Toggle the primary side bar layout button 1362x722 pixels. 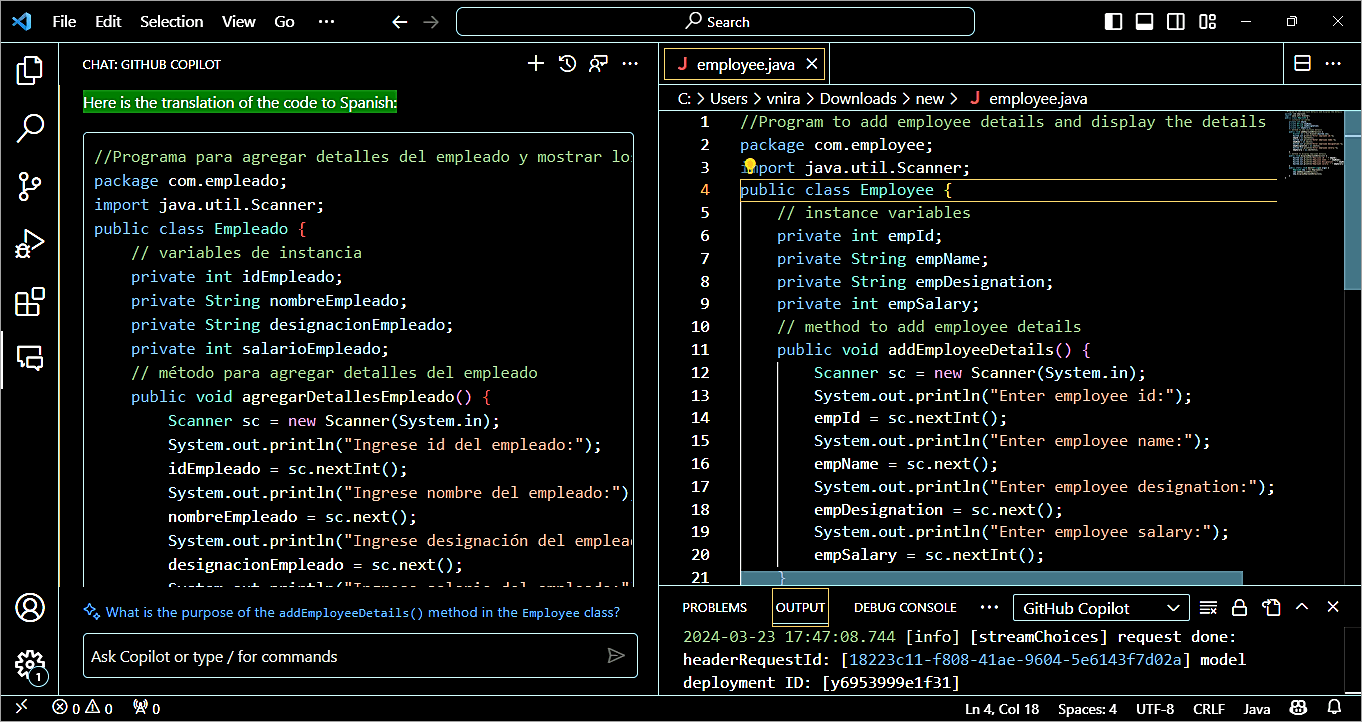(x=1113, y=21)
